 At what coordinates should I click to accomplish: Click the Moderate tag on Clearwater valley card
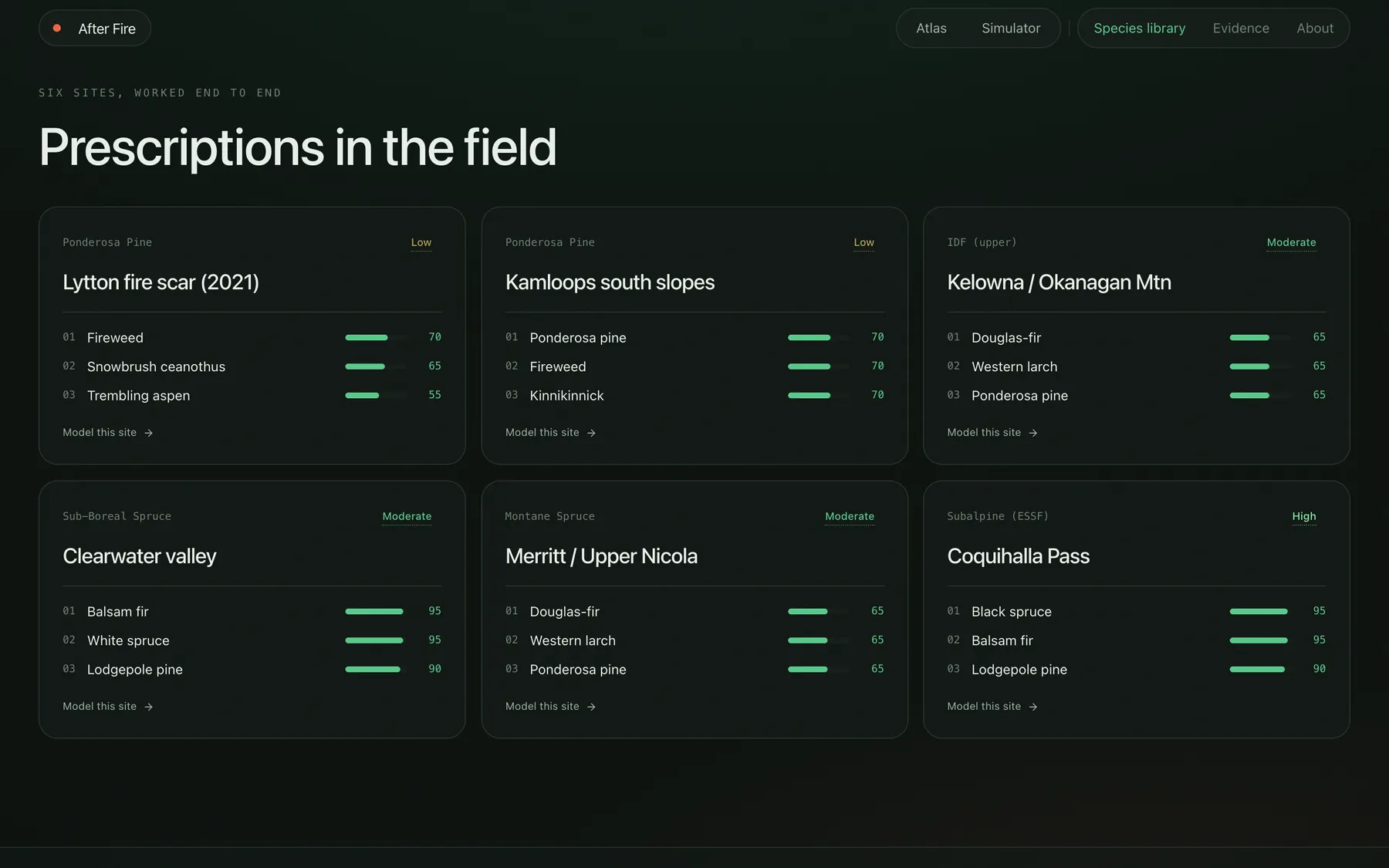coord(407,517)
